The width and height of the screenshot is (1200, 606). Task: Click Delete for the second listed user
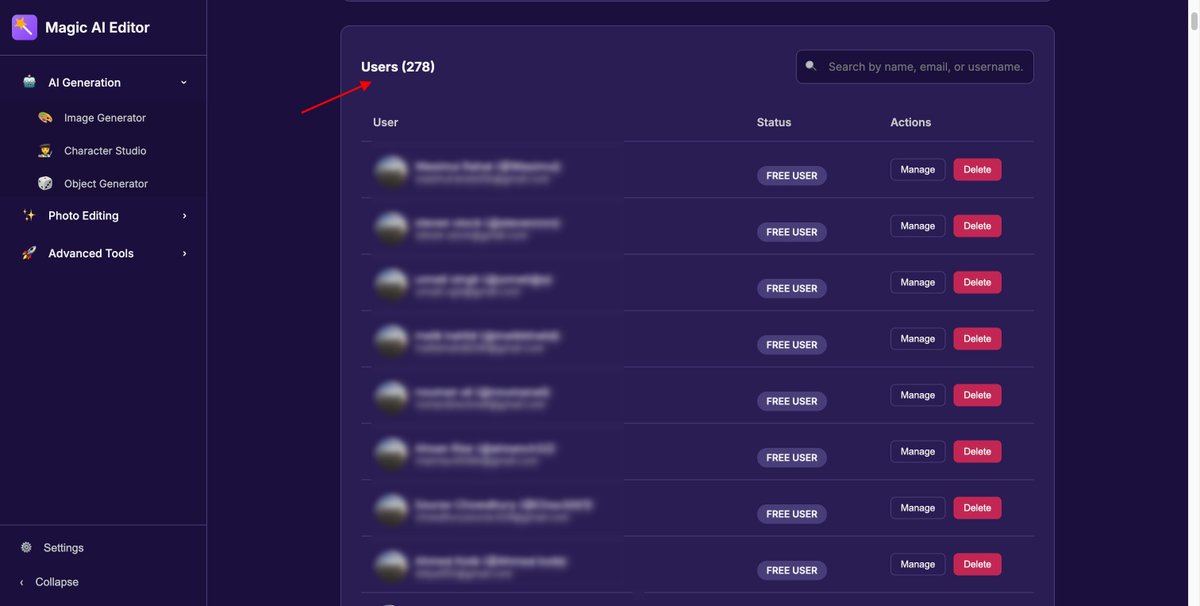click(977, 226)
